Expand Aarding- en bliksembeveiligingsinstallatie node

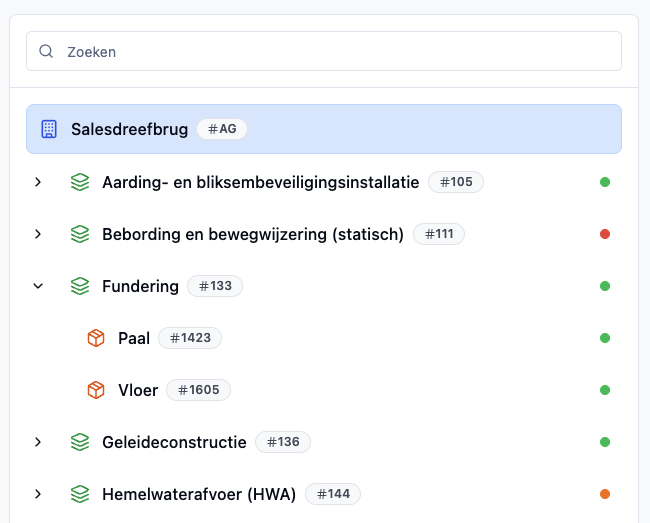point(38,182)
